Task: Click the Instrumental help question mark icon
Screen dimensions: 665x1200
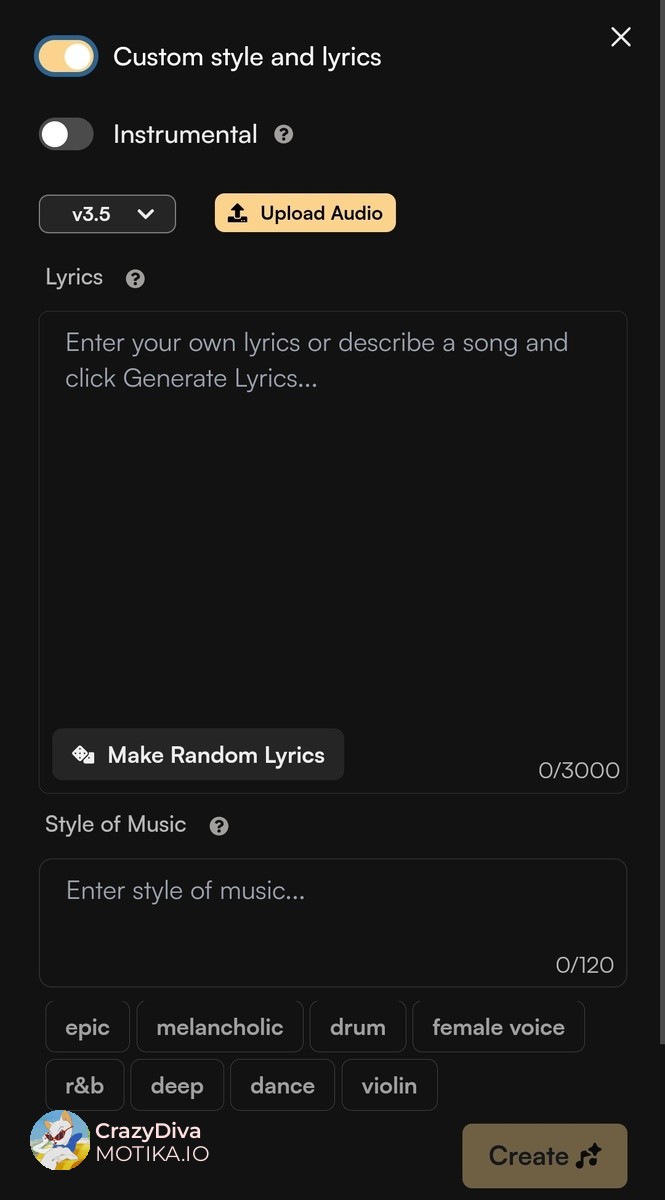Action: tap(284, 134)
